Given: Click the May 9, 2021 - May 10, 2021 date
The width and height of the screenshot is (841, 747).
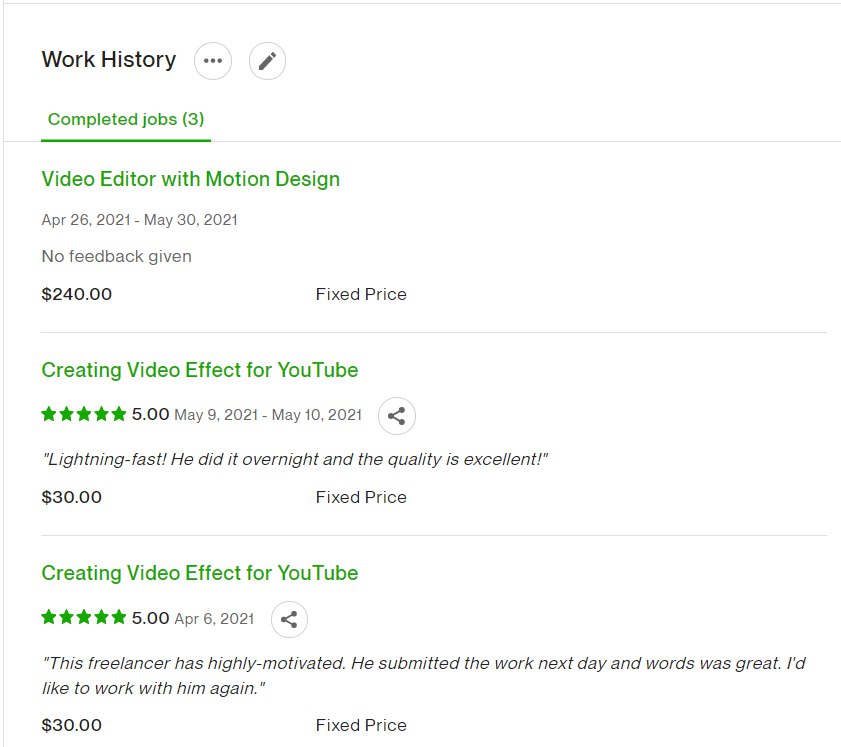Looking at the screenshot, I should tap(268, 415).
